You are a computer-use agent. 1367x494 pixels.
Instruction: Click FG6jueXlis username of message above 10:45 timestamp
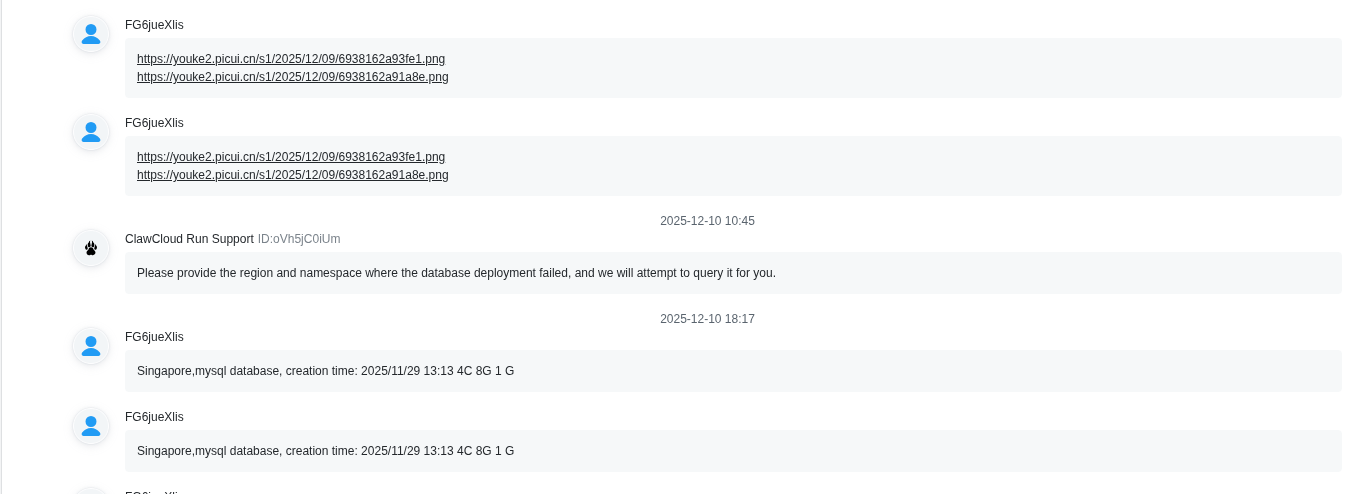[154, 123]
